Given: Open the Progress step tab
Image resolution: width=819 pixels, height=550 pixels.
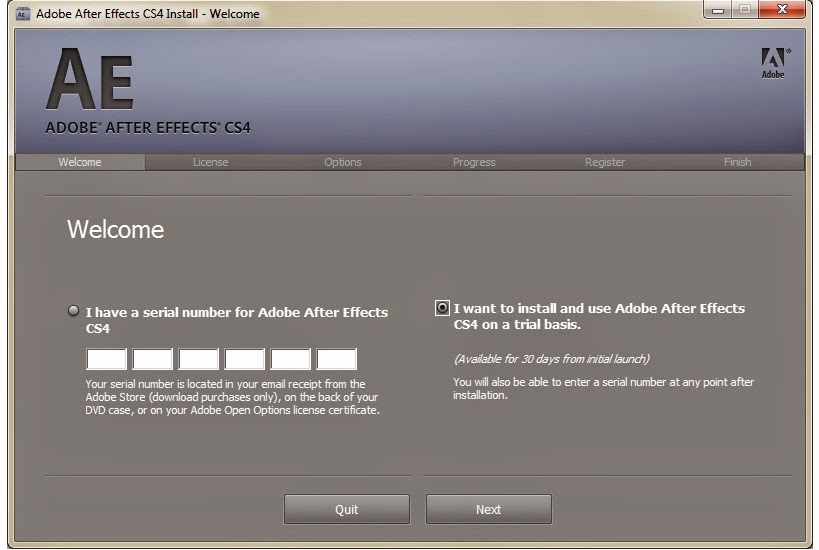Looking at the screenshot, I should 474,162.
